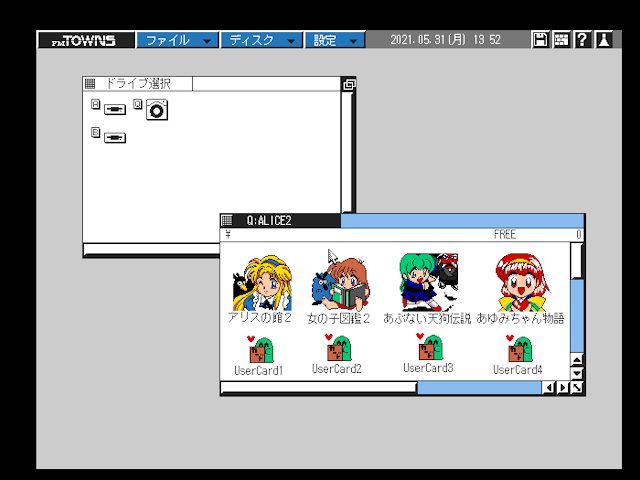Open the アリスの館2 icon

pyautogui.click(x=262, y=283)
